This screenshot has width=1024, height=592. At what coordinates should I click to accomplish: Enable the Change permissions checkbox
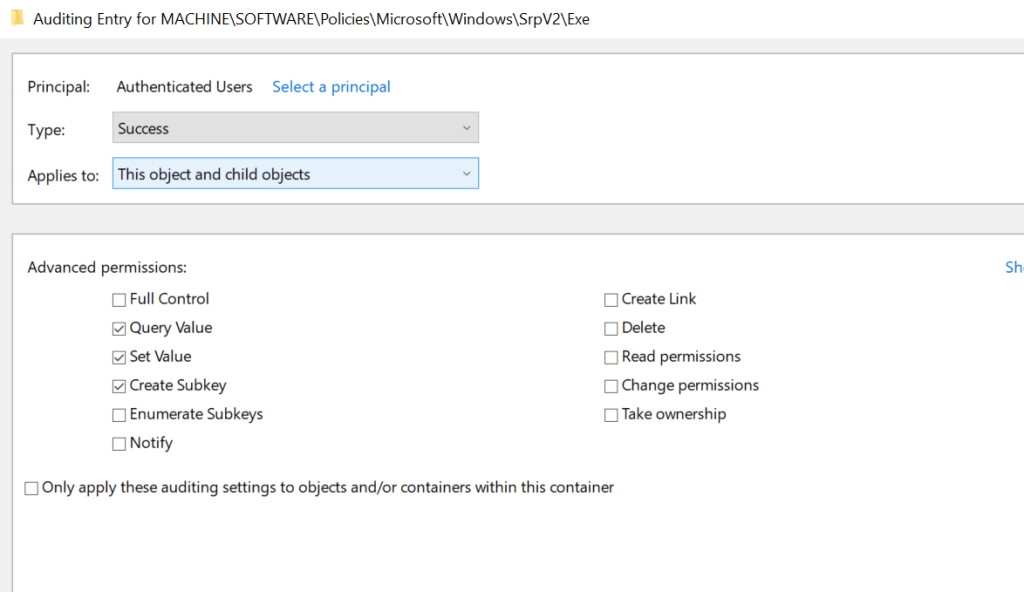[611, 386]
